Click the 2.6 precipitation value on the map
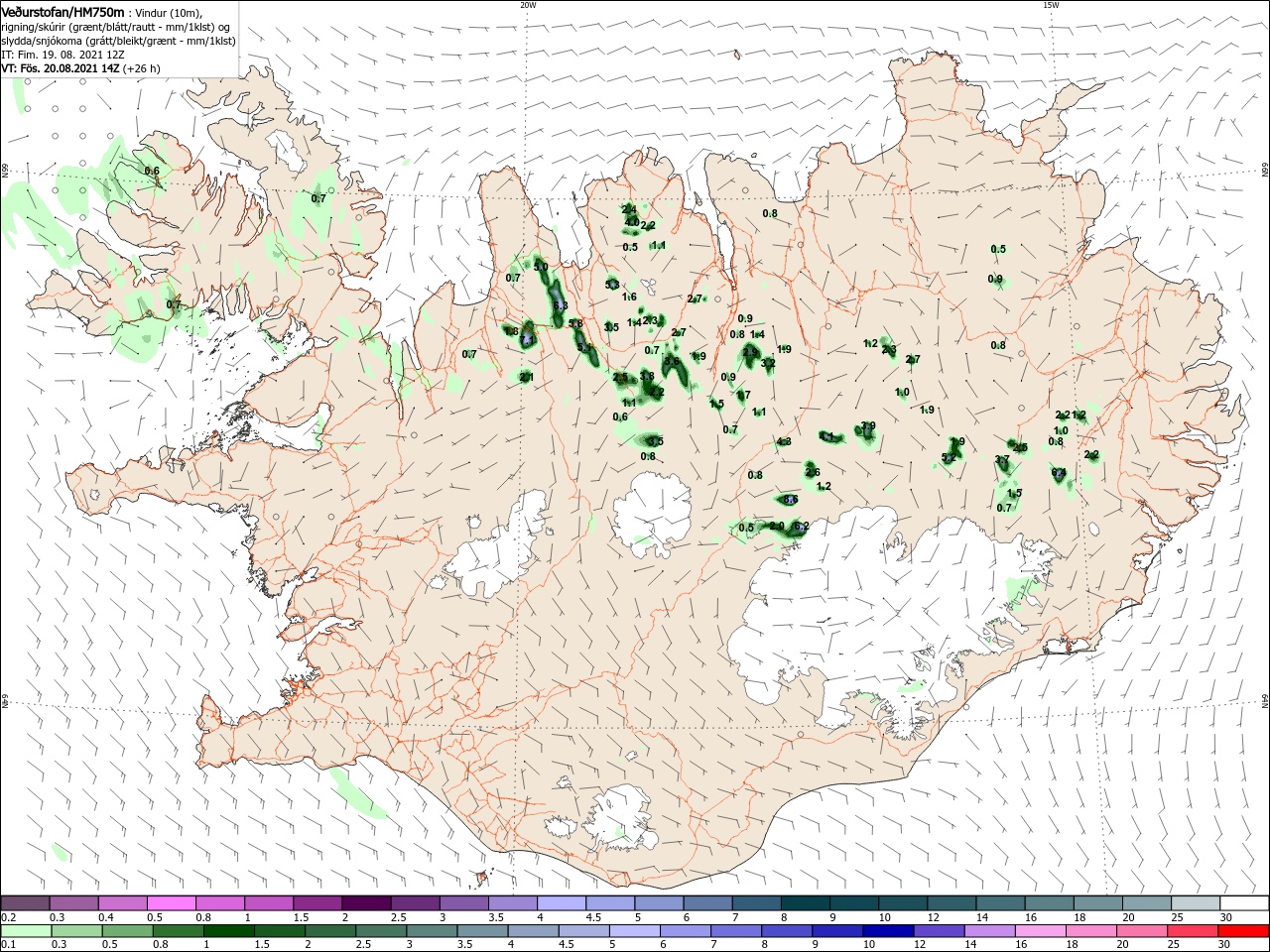 tap(813, 472)
